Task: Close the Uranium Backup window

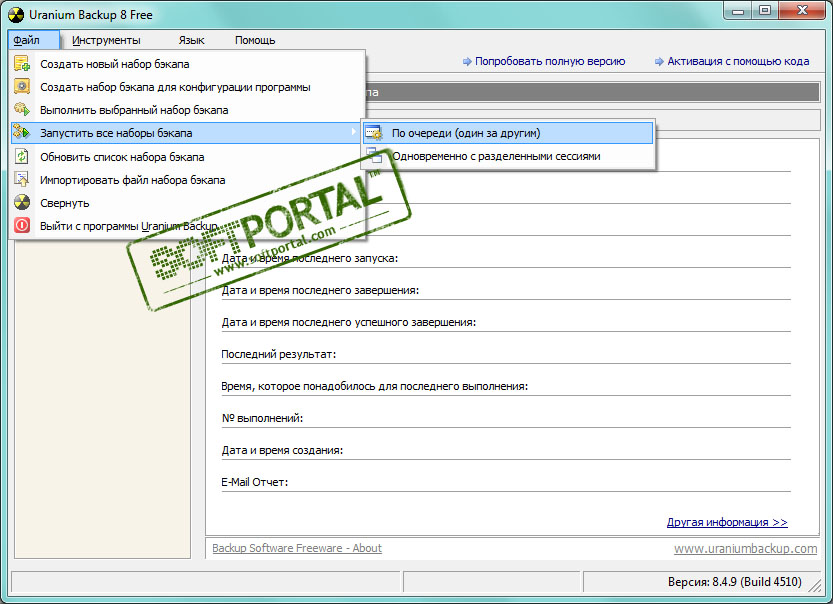Action: 802,11
